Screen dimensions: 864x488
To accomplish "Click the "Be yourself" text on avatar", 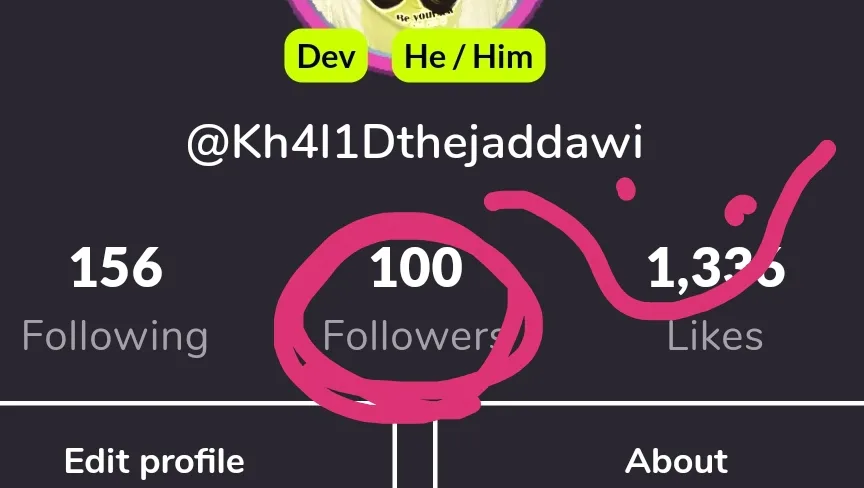I will tap(425, 15).
